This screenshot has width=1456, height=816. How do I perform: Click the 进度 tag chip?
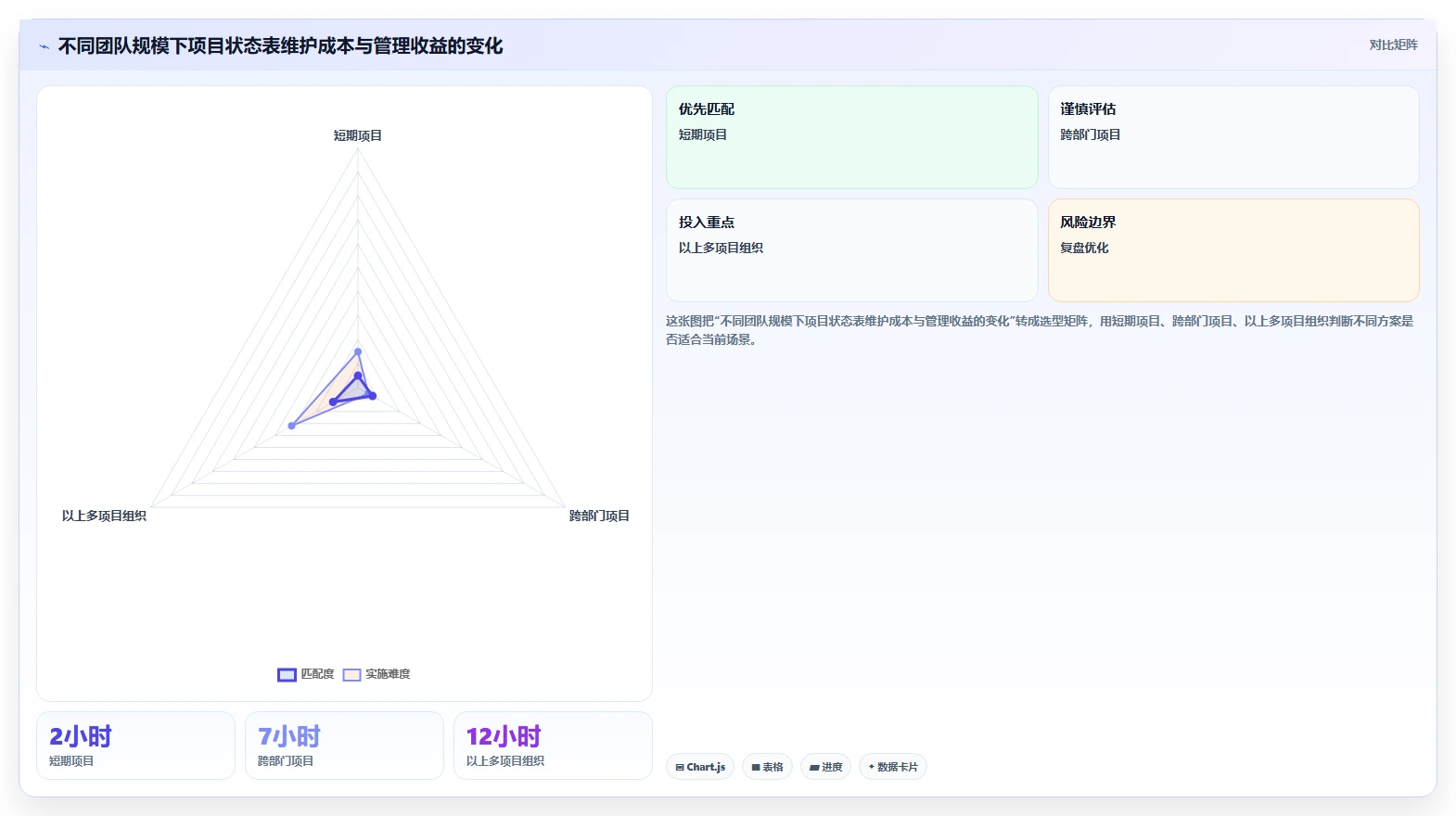tap(825, 767)
